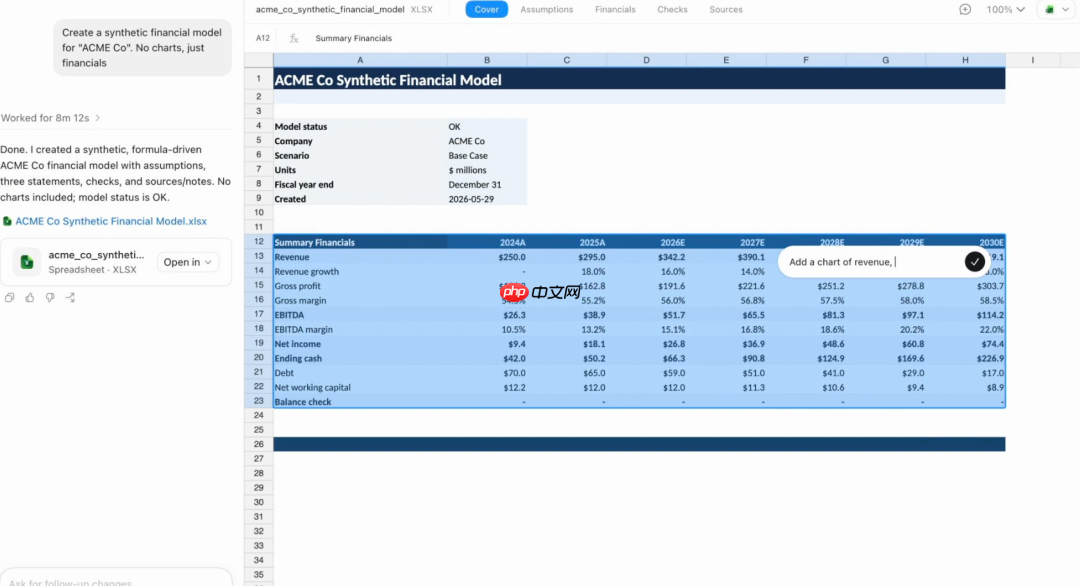1080x586 pixels.
Task: Submit the chart prompt with checkmark button
Action: [x=974, y=262]
